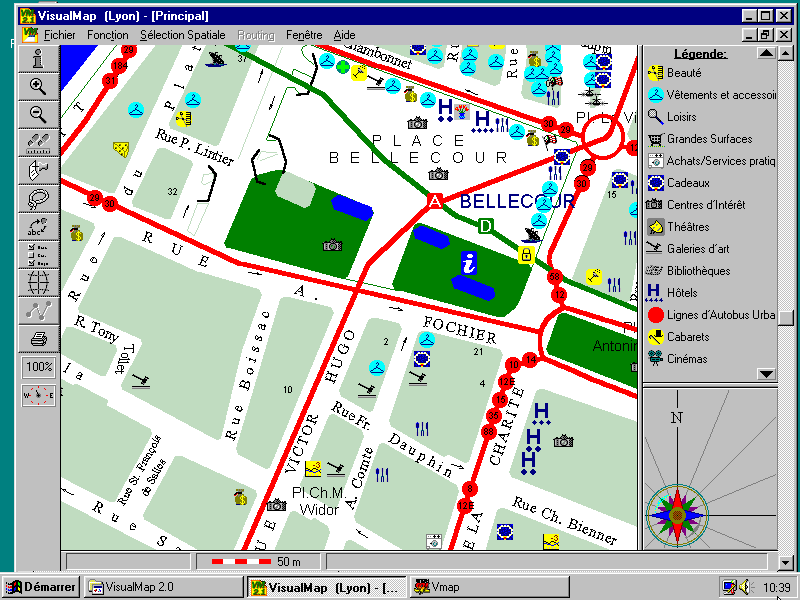Viewport: 800px width, 600px height.
Task: Select bus stop 88 on the map
Action: (488, 432)
